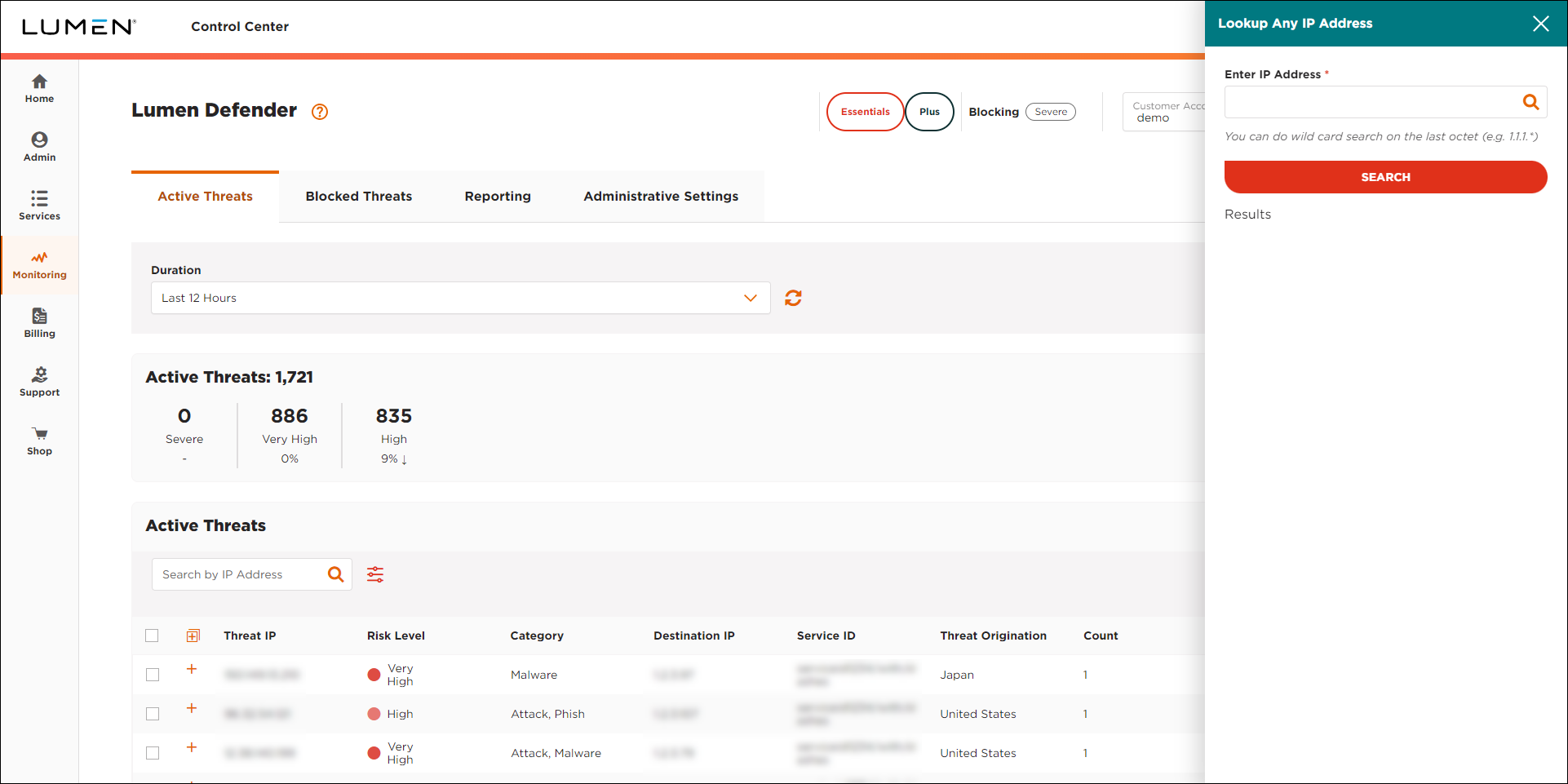Image resolution: width=1568 pixels, height=784 pixels.
Task: Sort by the Count column header
Action: pyautogui.click(x=1101, y=636)
